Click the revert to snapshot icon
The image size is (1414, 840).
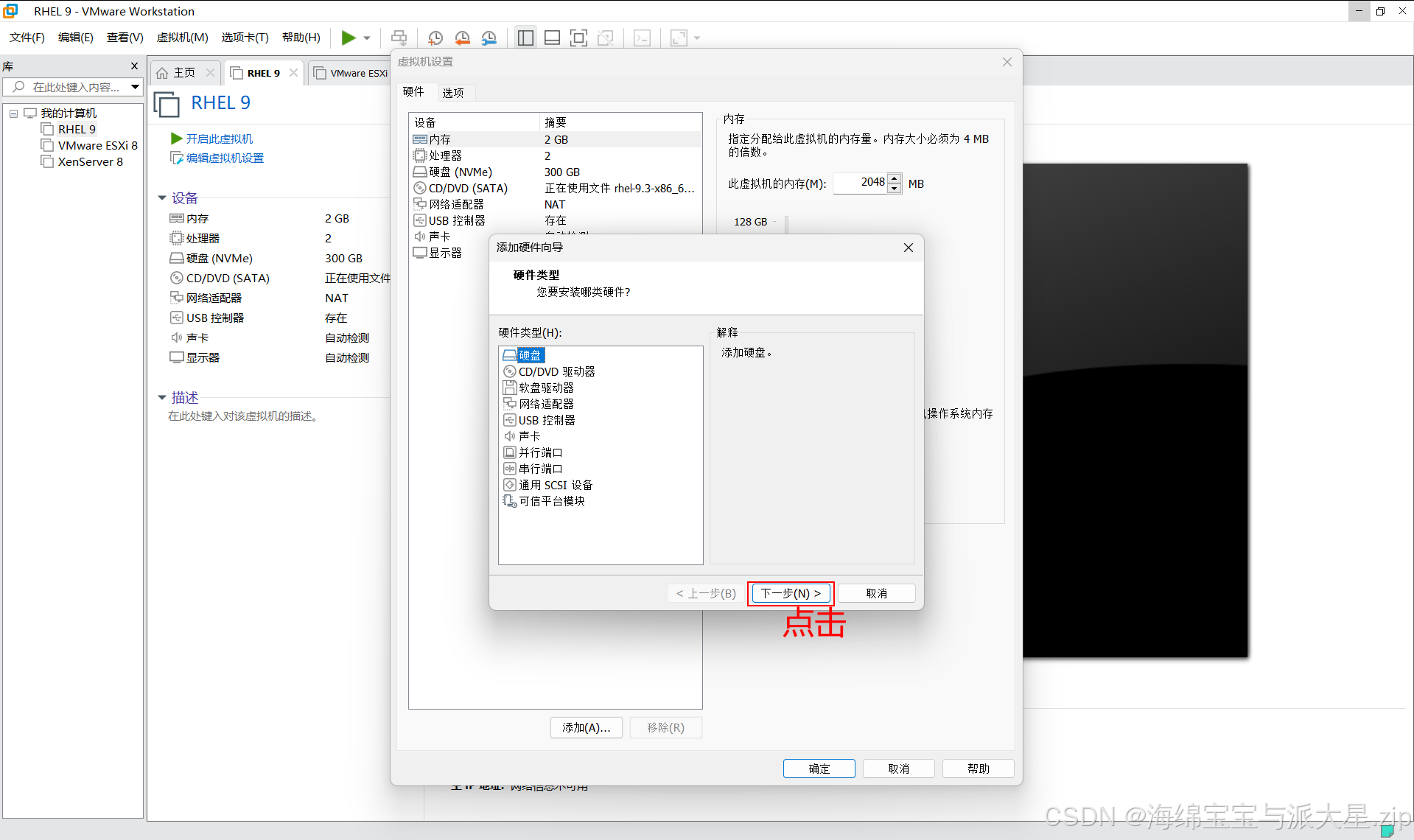tap(462, 38)
